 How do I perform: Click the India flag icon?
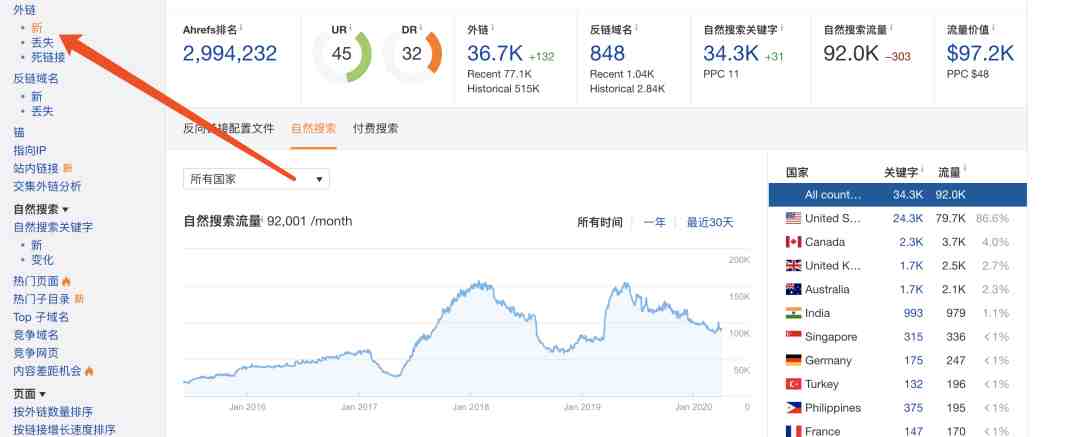[x=793, y=313]
